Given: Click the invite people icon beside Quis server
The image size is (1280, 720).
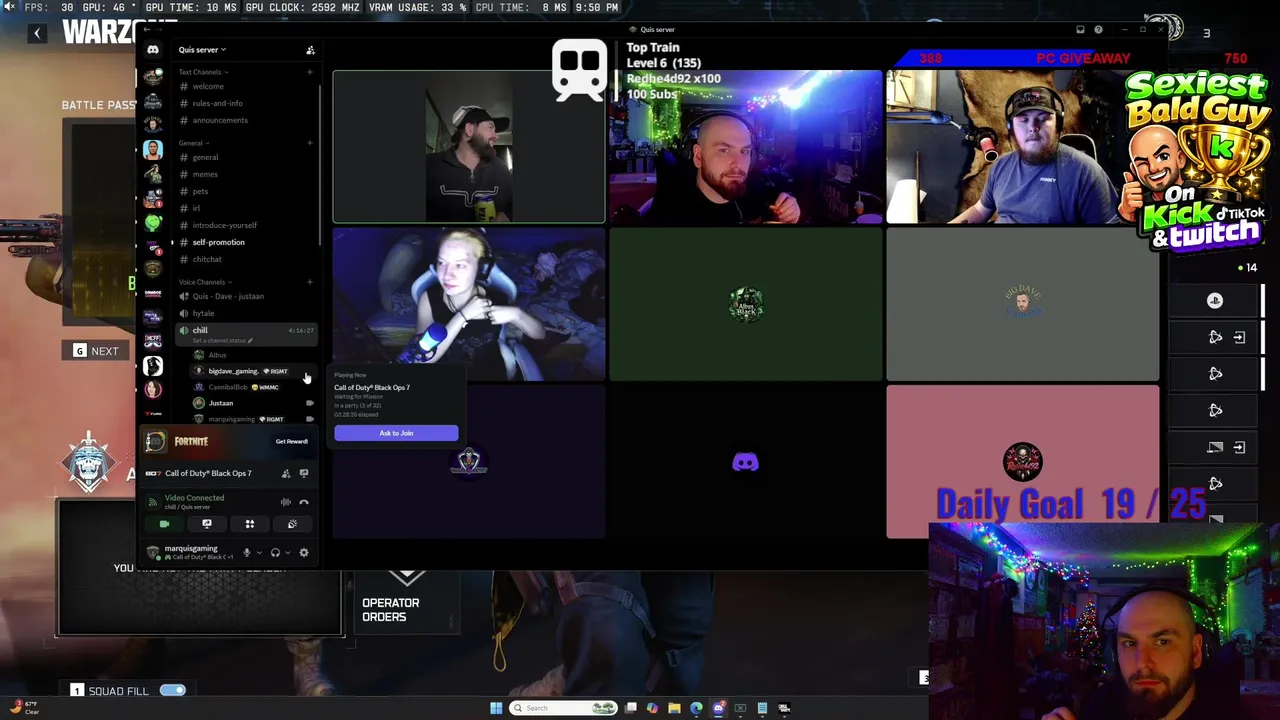Looking at the screenshot, I should coord(310,50).
